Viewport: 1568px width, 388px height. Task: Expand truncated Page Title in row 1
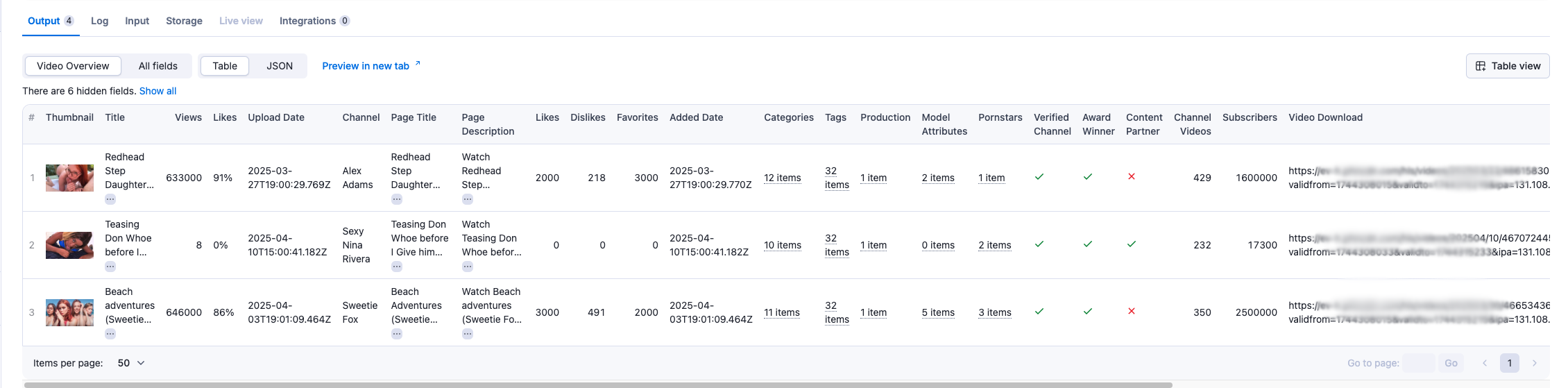396,199
